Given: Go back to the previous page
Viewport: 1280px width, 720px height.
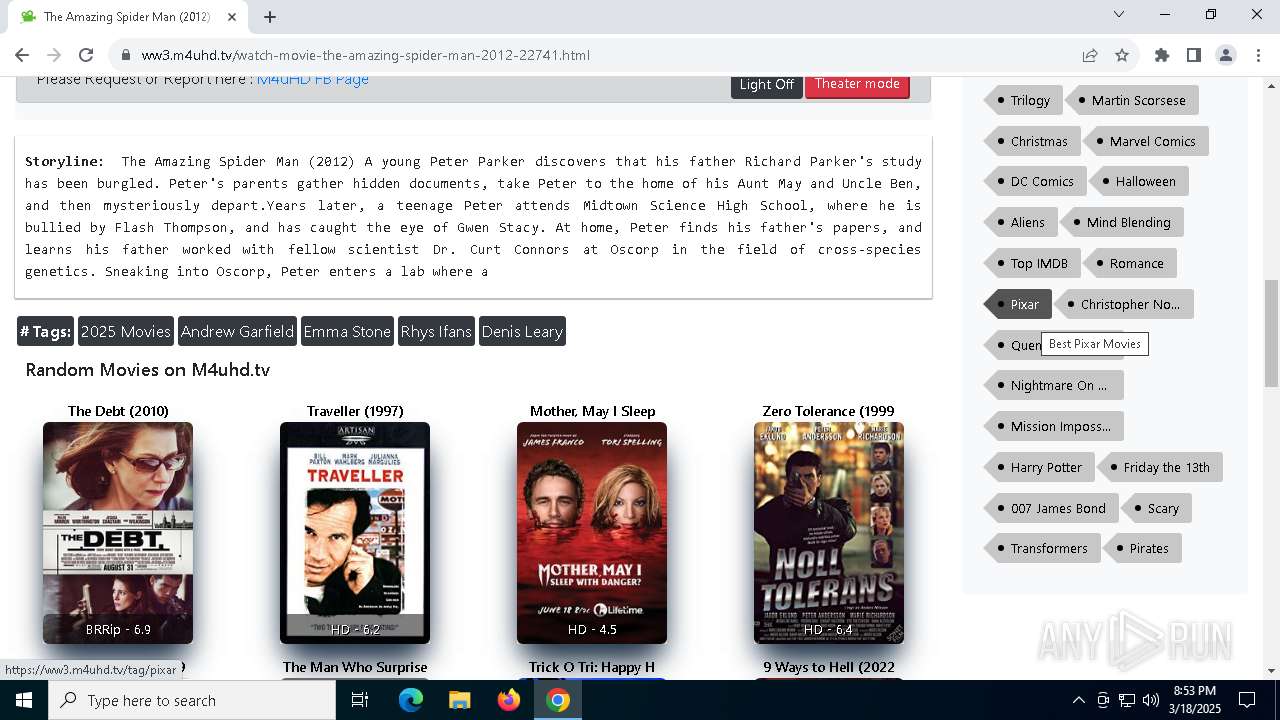Looking at the screenshot, I should pos(22,55).
